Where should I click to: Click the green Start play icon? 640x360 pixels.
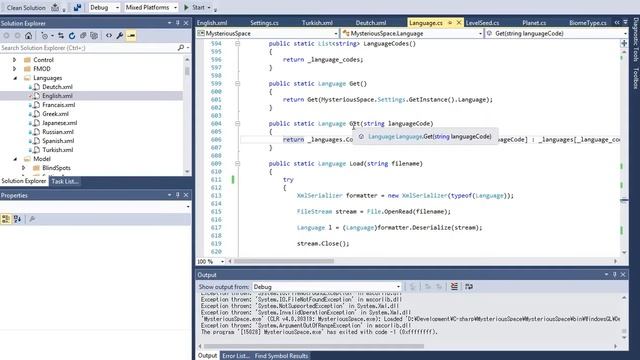pos(186,7)
